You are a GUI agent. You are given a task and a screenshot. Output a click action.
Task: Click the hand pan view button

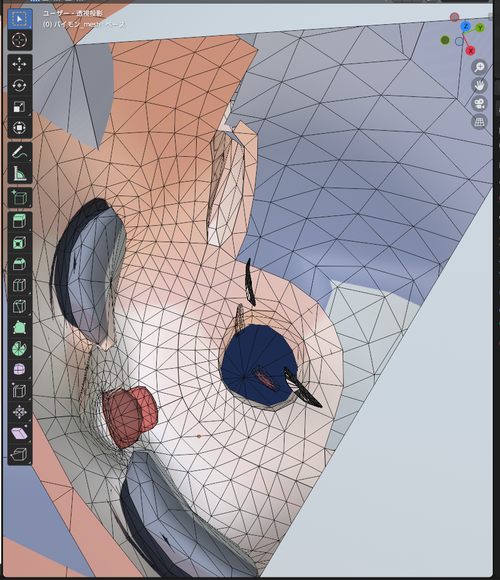click(x=479, y=85)
